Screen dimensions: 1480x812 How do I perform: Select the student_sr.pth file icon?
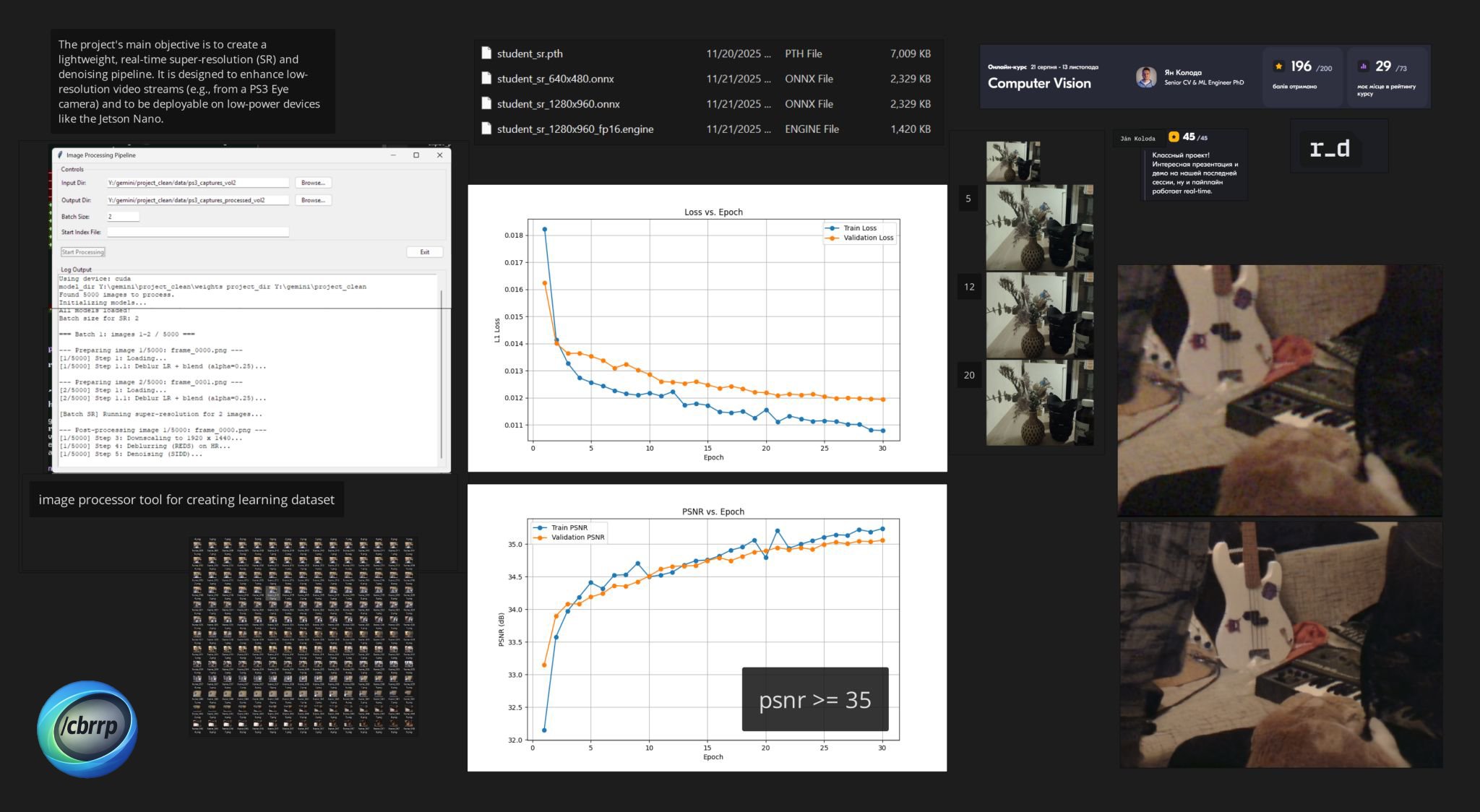click(486, 53)
